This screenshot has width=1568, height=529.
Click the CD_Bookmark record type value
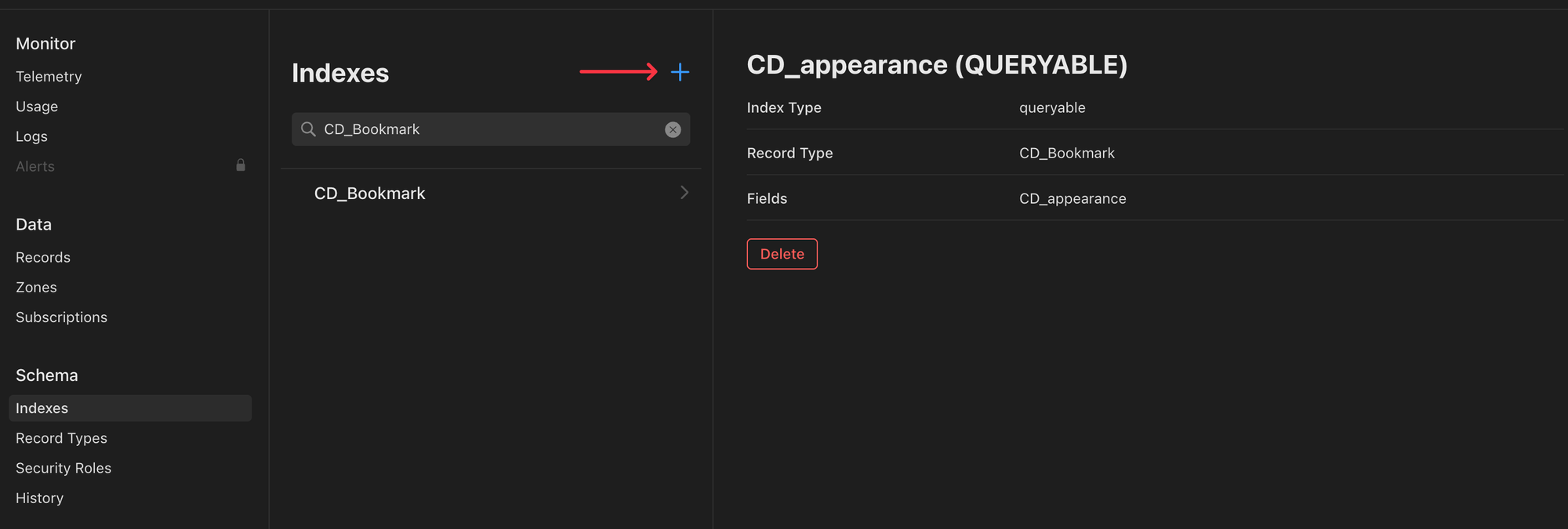pos(1066,154)
